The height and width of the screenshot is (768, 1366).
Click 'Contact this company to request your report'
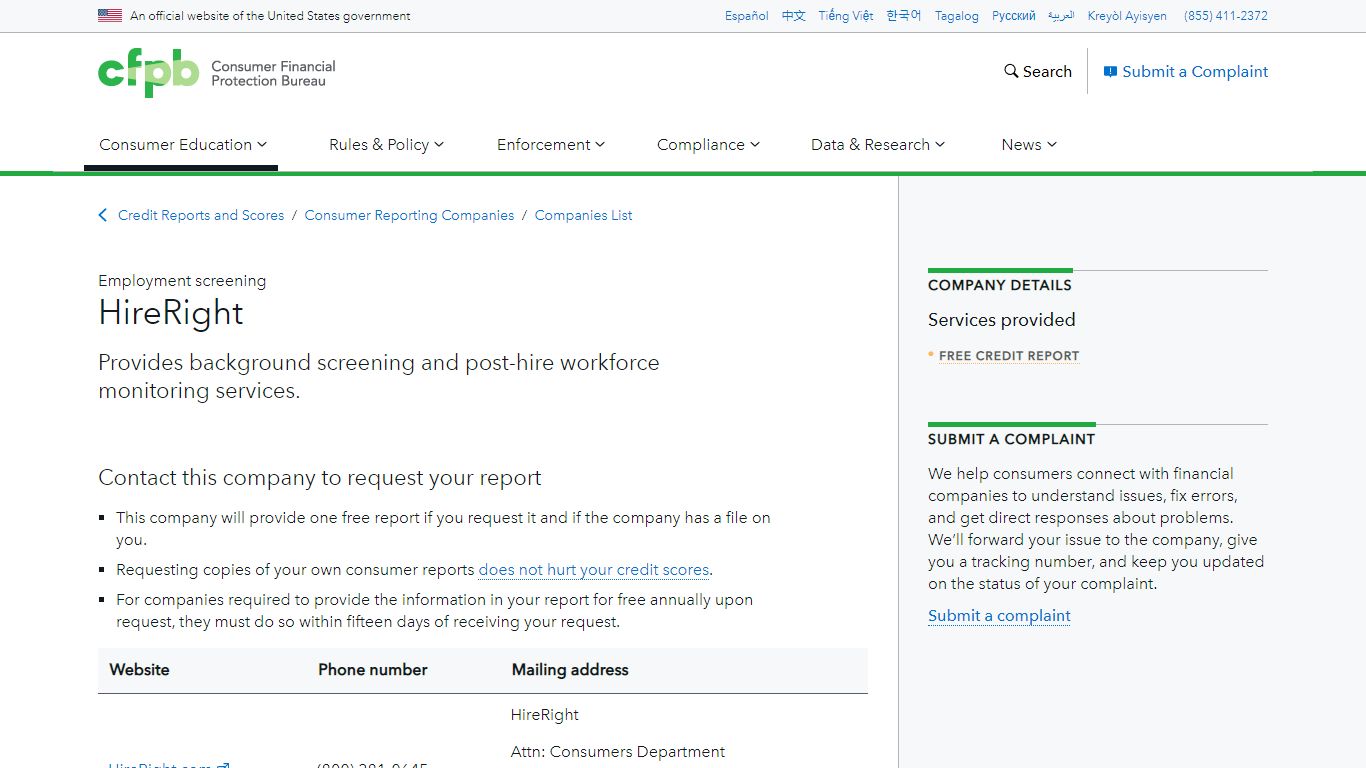320,478
